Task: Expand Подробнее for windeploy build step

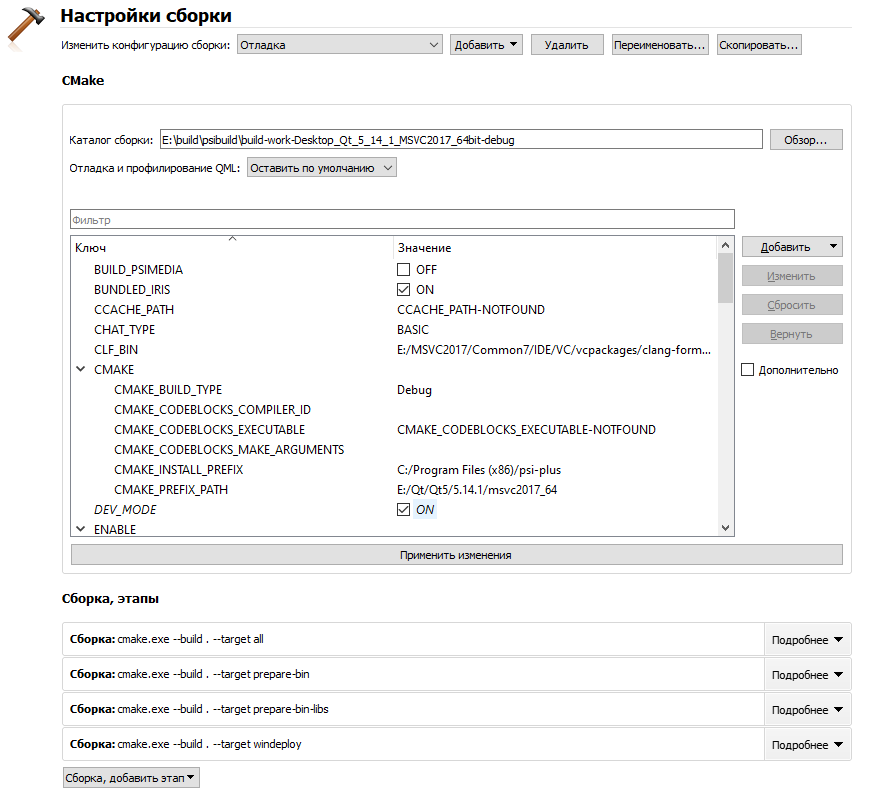Action: coord(807,745)
